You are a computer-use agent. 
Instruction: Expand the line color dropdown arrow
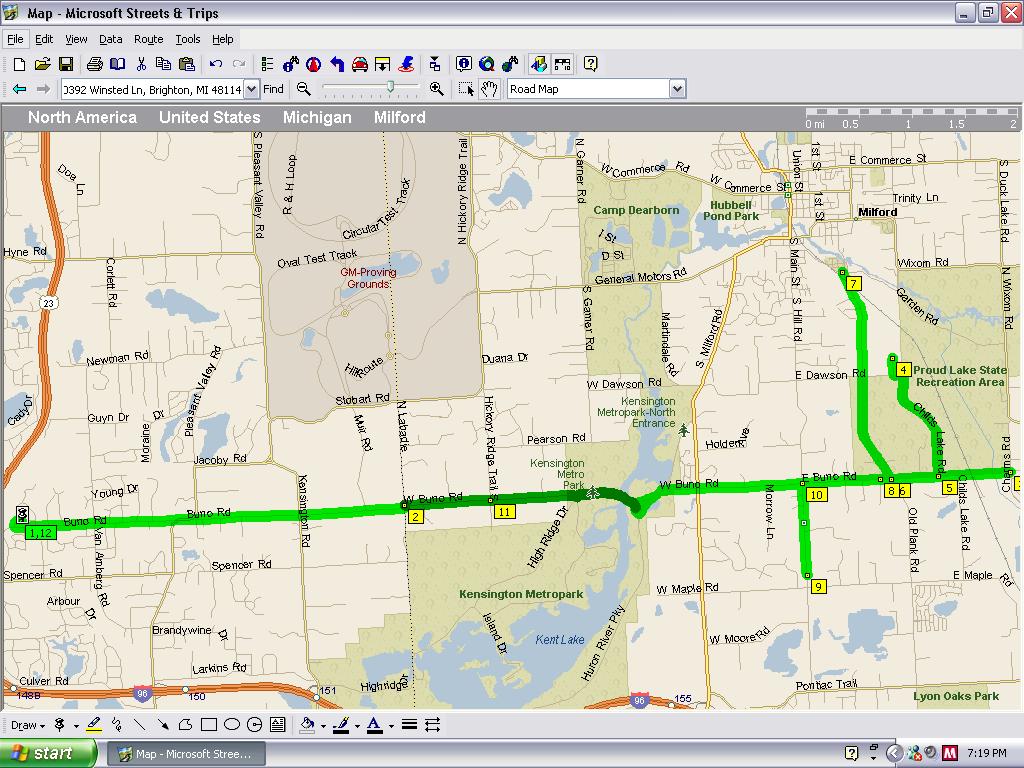[x=357, y=726]
